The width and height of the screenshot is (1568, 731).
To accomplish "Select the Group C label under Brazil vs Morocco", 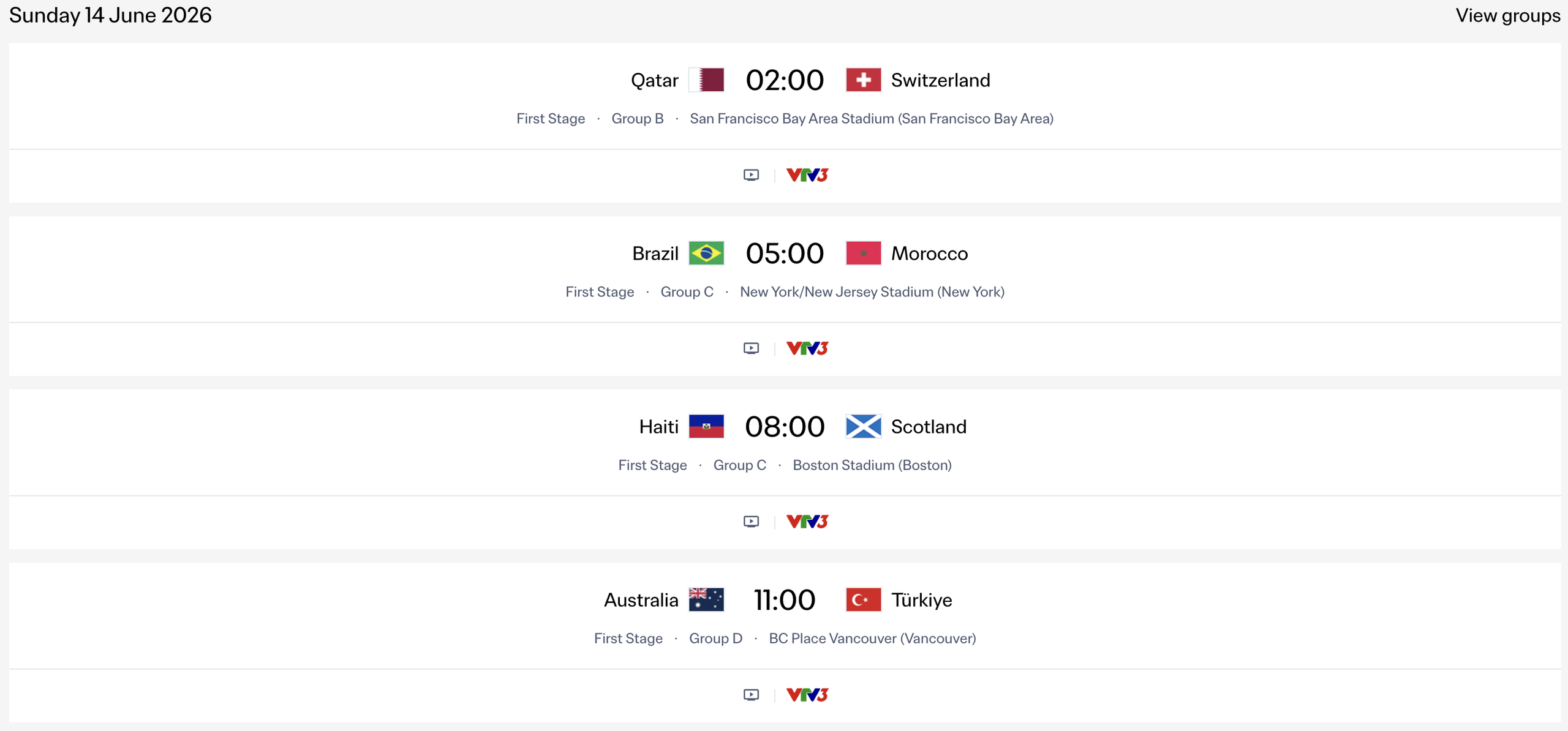I will coord(687,292).
